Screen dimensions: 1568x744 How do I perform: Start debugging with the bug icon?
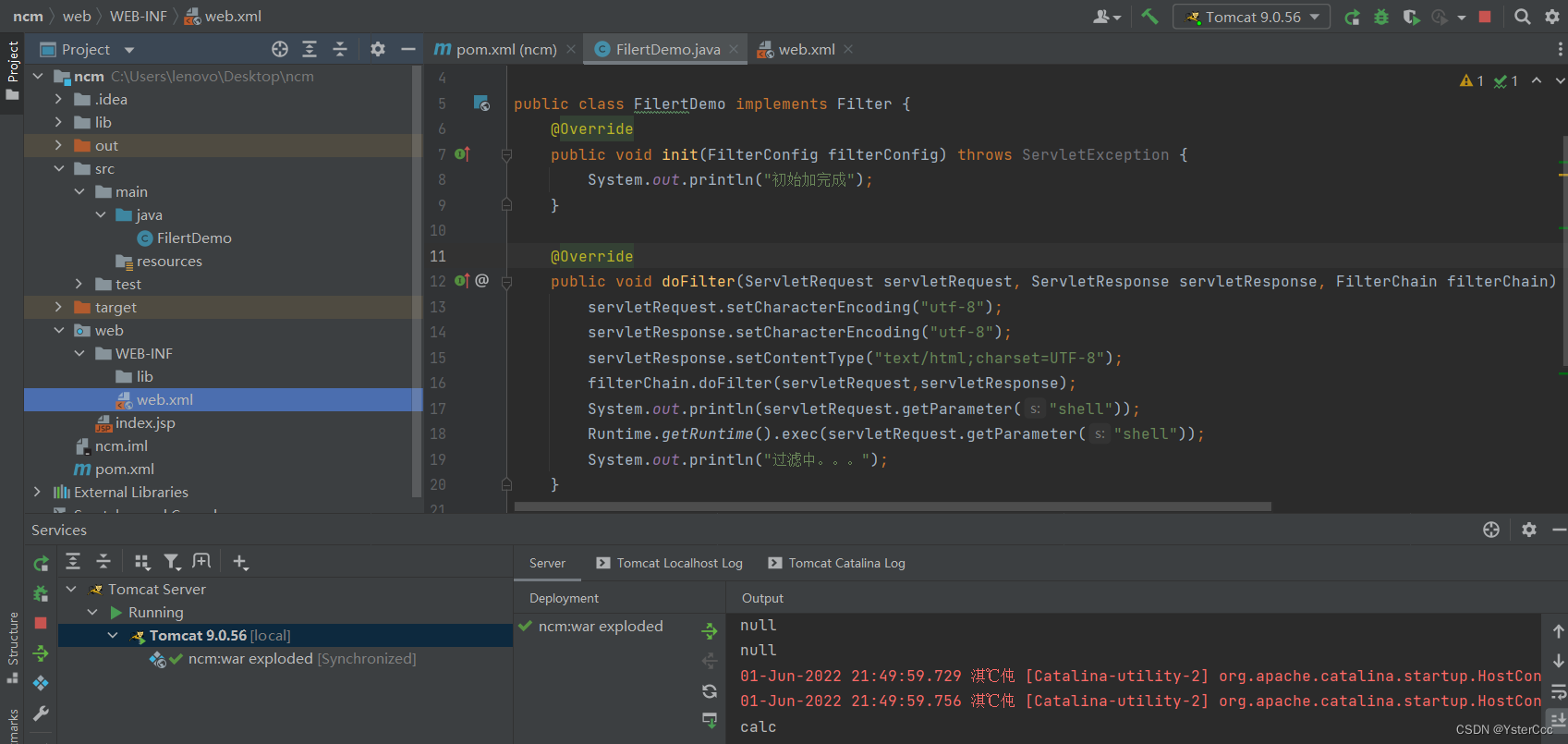pos(1381,17)
